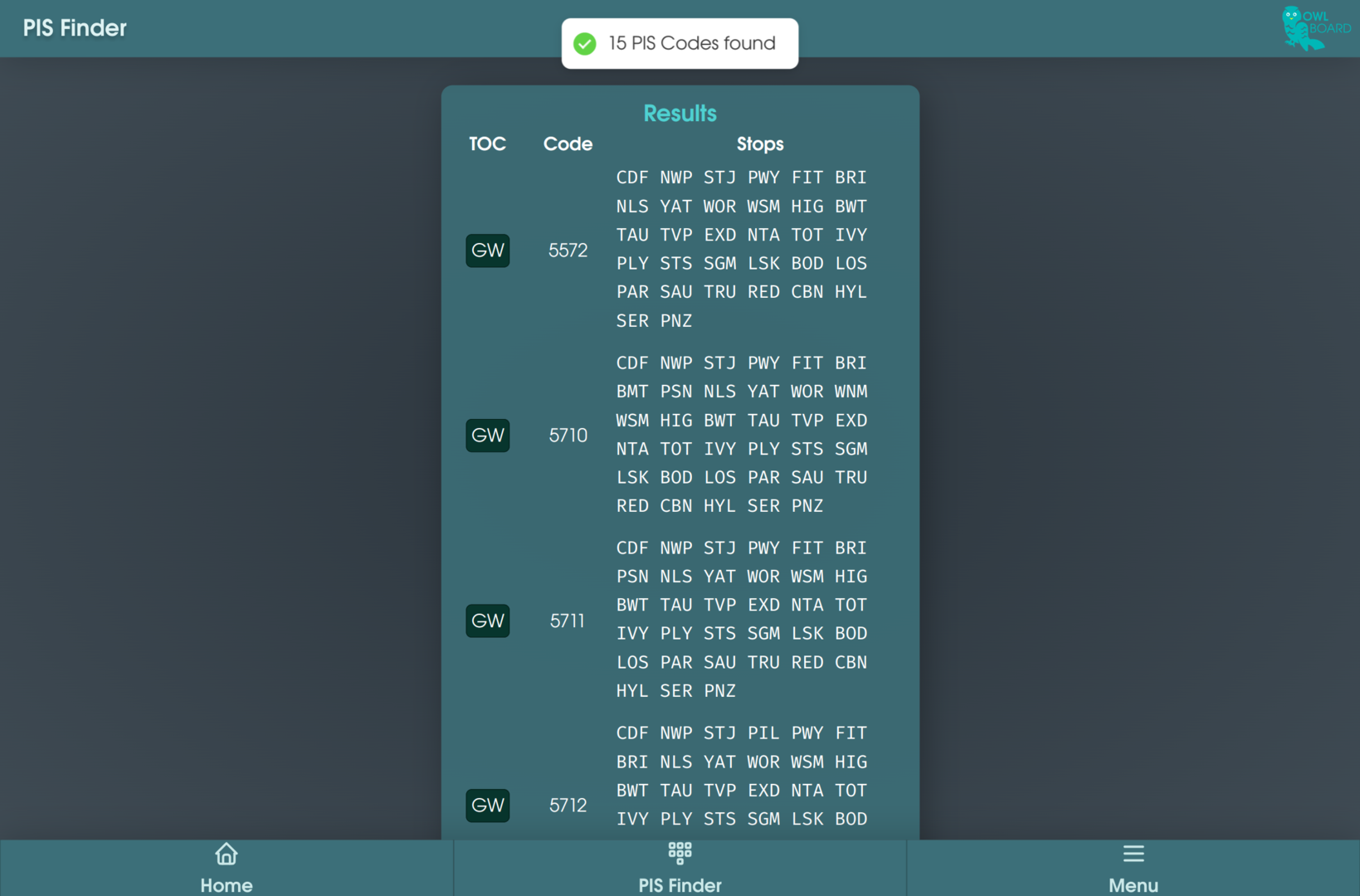This screenshot has height=896, width=1360.
Task: Select the GW badge for code 5572
Action: [x=487, y=251]
